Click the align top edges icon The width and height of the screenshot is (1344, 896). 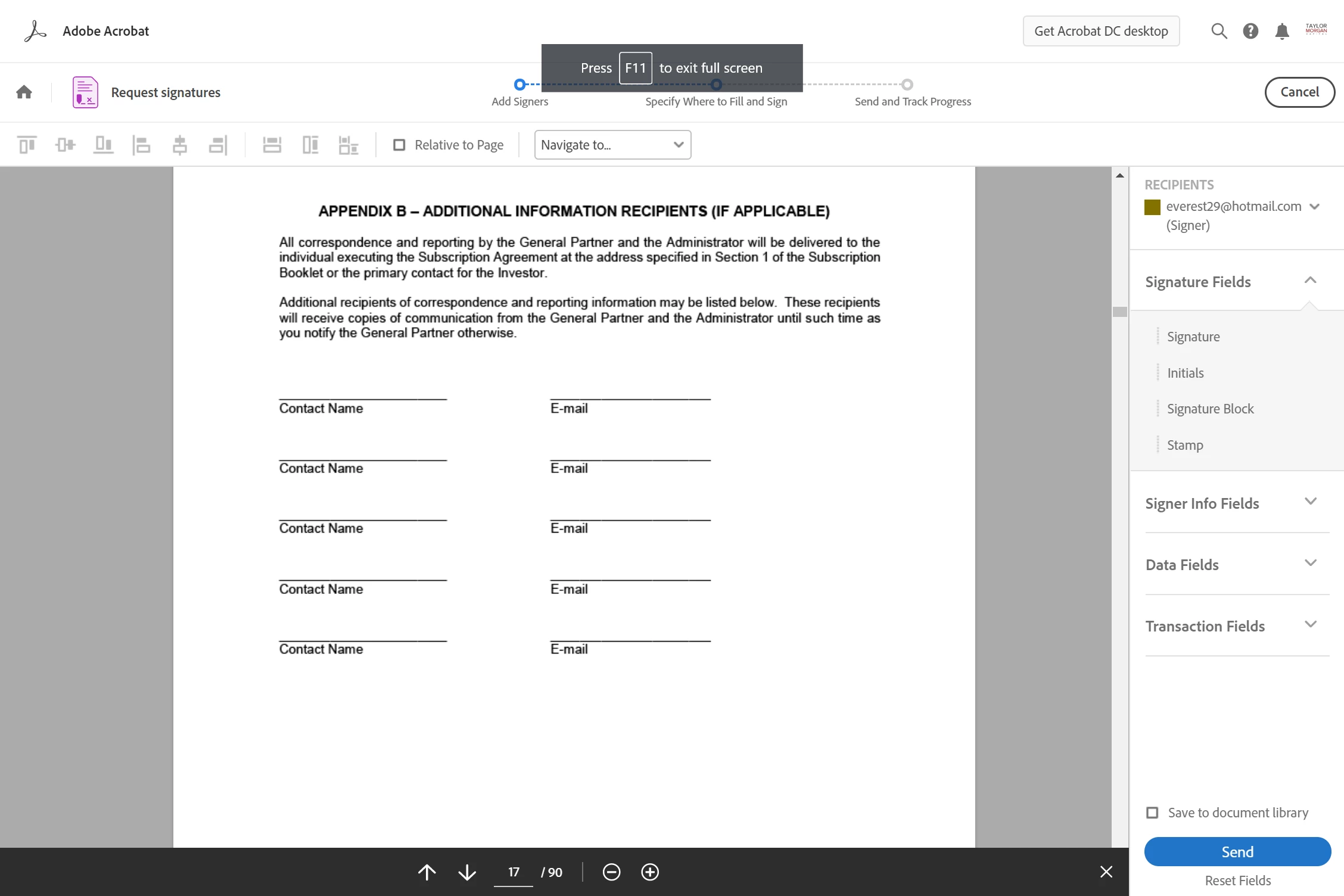(27, 145)
